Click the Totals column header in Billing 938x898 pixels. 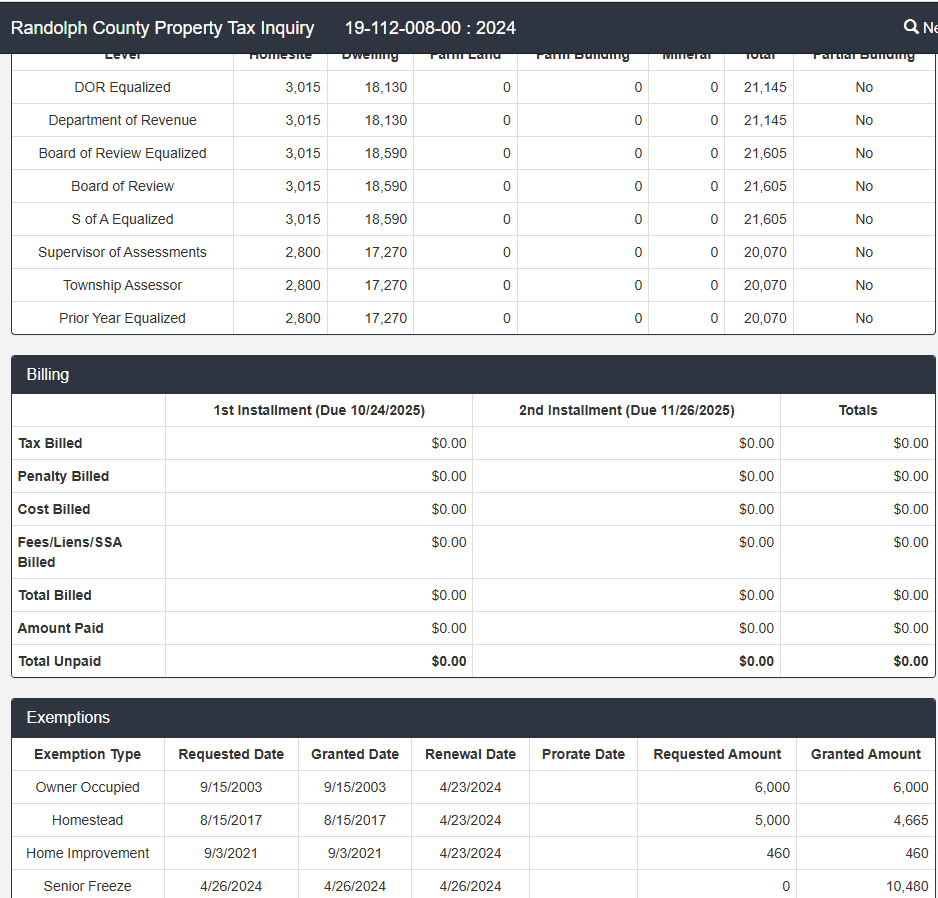click(x=857, y=410)
